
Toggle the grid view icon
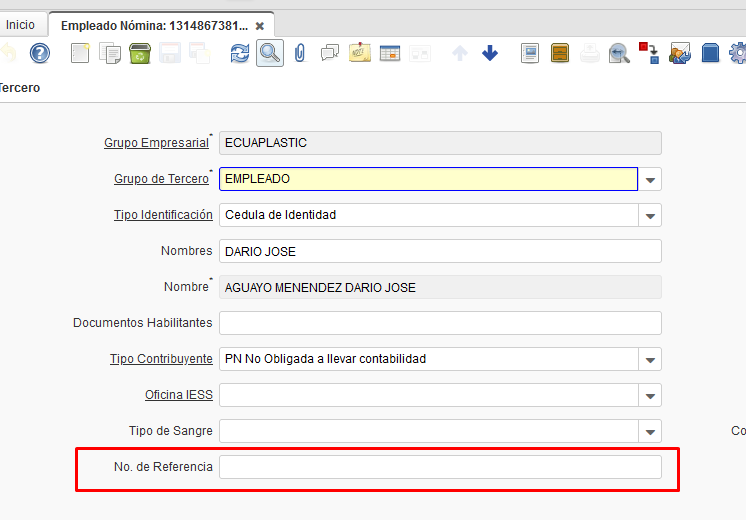click(390, 53)
